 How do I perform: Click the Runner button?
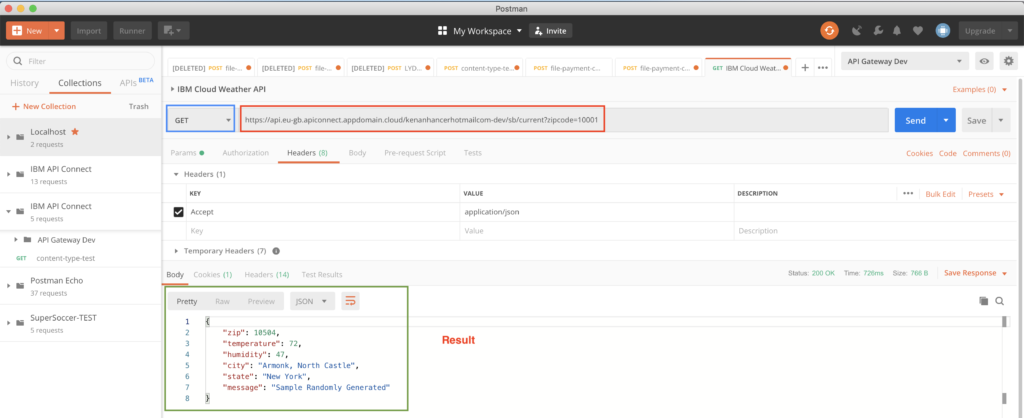[x=133, y=31]
